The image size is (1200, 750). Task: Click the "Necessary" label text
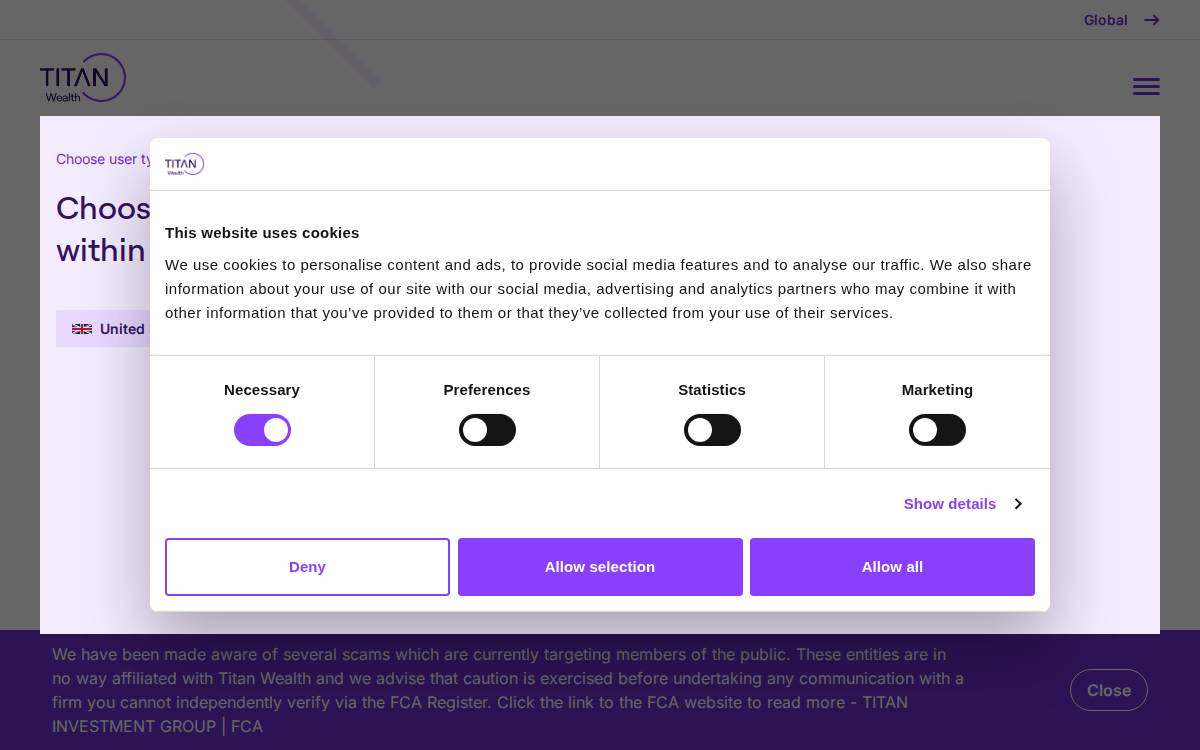point(262,390)
